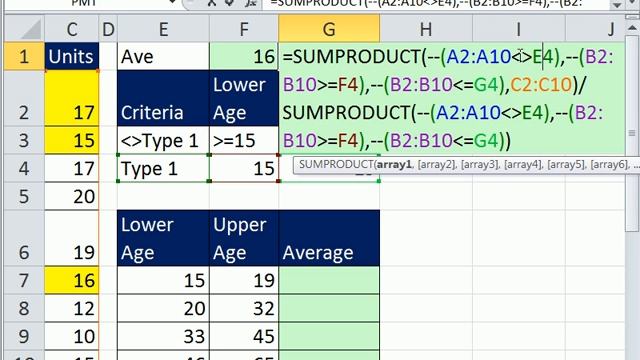Click the 'Criteria' header cell
Viewport: 640px width, 360px height.
point(163,98)
